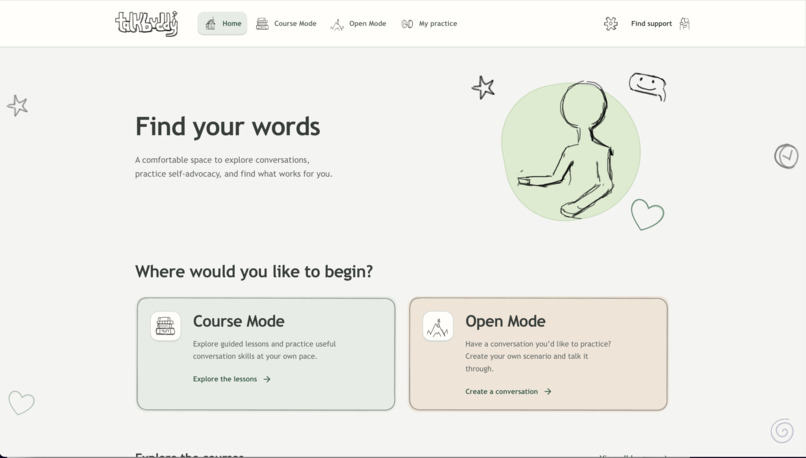Click the books icon in navigation bar

click(262, 24)
